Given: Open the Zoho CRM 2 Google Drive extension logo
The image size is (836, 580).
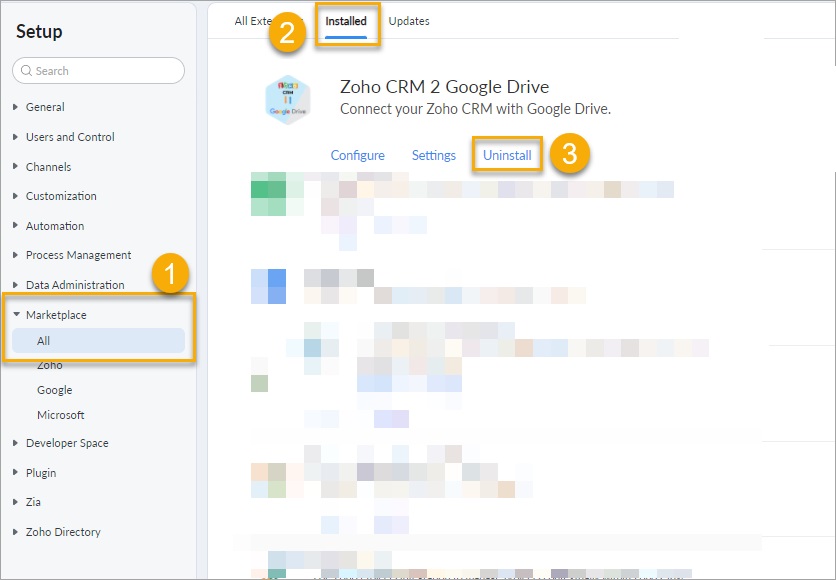Looking at the screenshot, I should pos(288,100).
